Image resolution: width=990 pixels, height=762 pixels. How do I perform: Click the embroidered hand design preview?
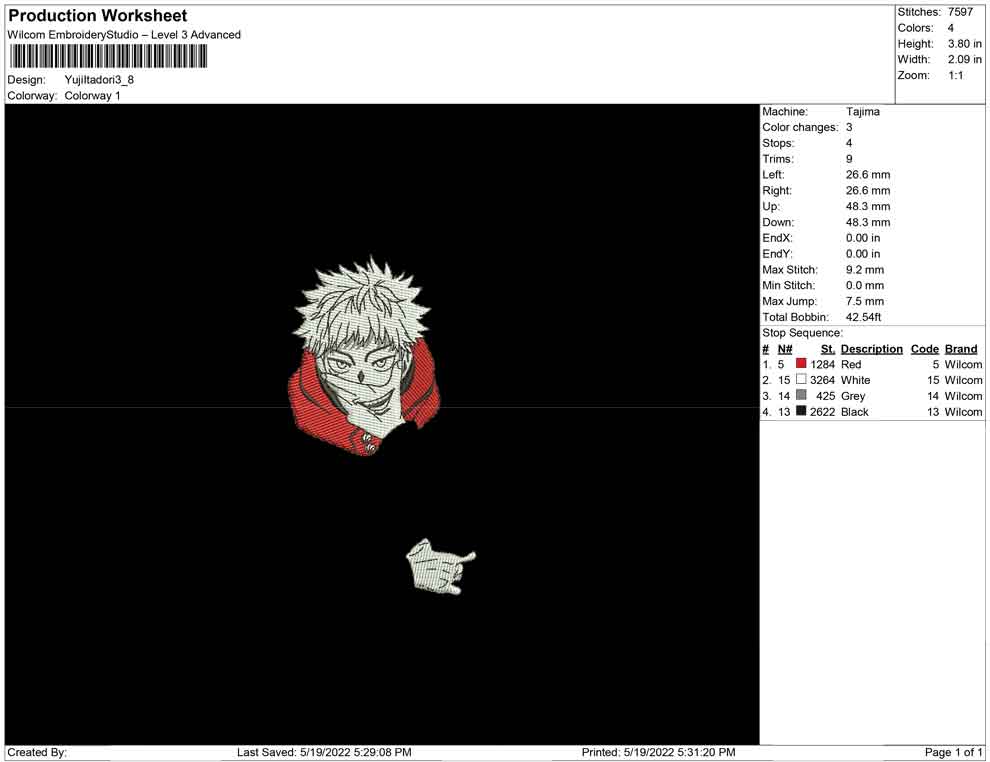click(441, 566)
